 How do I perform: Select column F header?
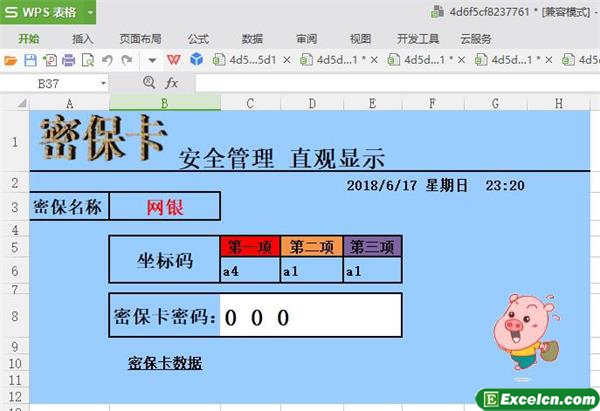point(433,103)
